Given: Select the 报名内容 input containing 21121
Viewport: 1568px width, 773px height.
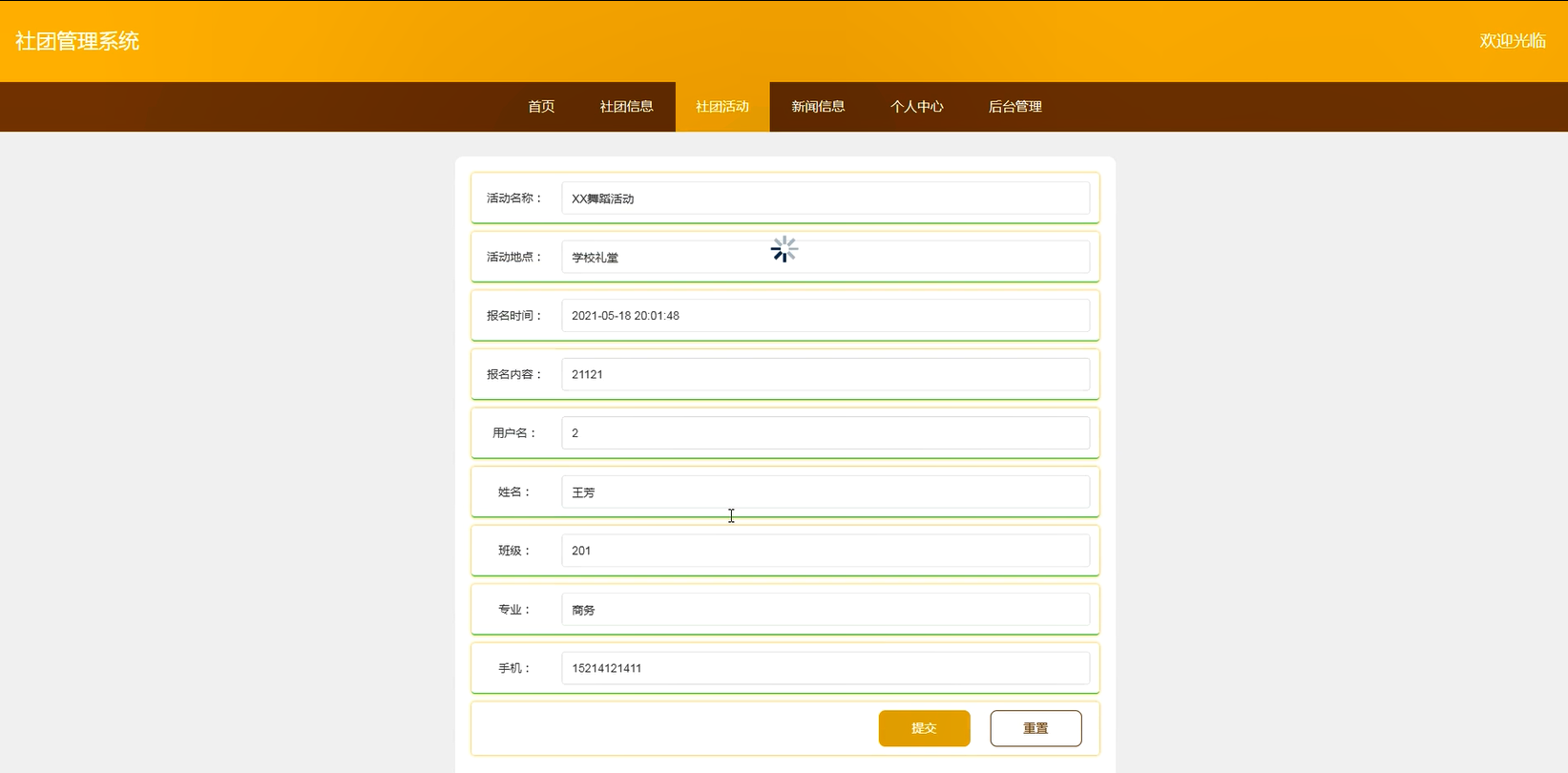Looking at the screenshot, I should [x=825, y=375].
